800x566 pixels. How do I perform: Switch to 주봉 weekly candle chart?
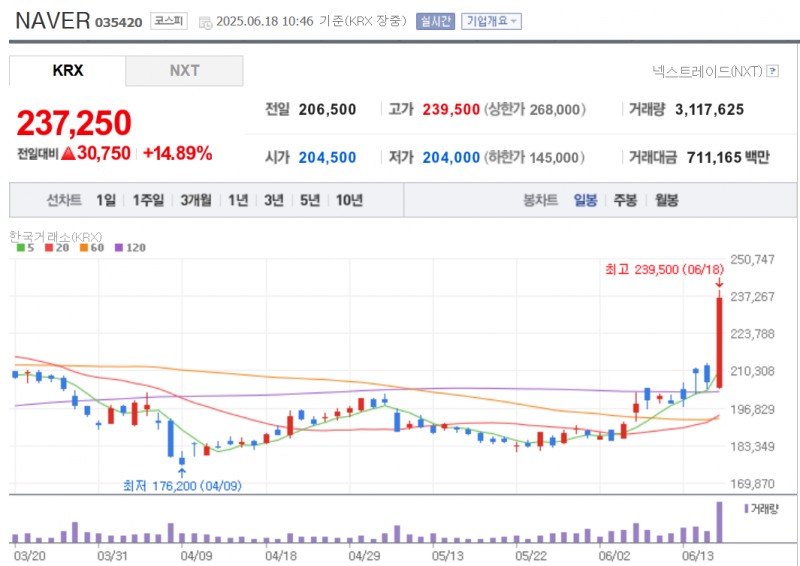(x=625, y=200)
